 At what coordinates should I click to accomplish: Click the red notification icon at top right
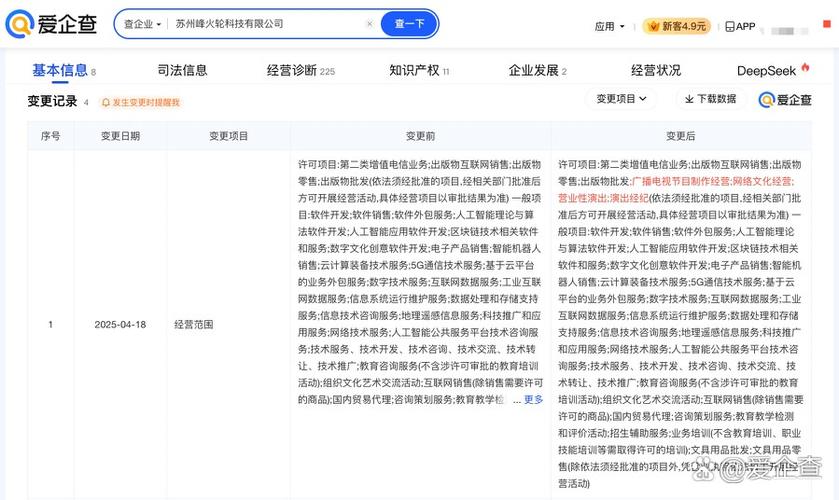827,24
